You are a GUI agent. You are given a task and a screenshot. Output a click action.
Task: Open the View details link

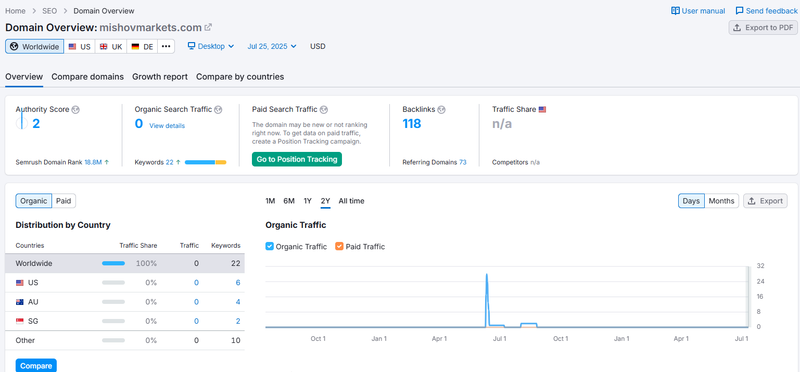pos(167,126)
